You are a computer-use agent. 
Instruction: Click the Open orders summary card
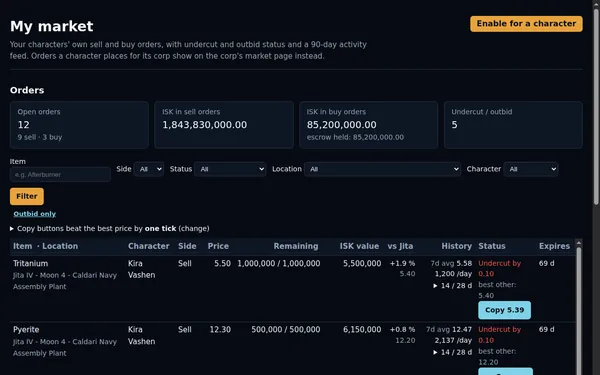[x=79, y=125]
